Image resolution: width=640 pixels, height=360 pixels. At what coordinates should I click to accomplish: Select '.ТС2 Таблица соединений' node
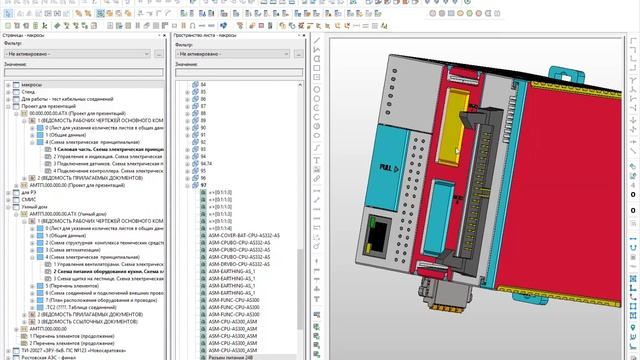pyautogui.click(x=81, y=307)
